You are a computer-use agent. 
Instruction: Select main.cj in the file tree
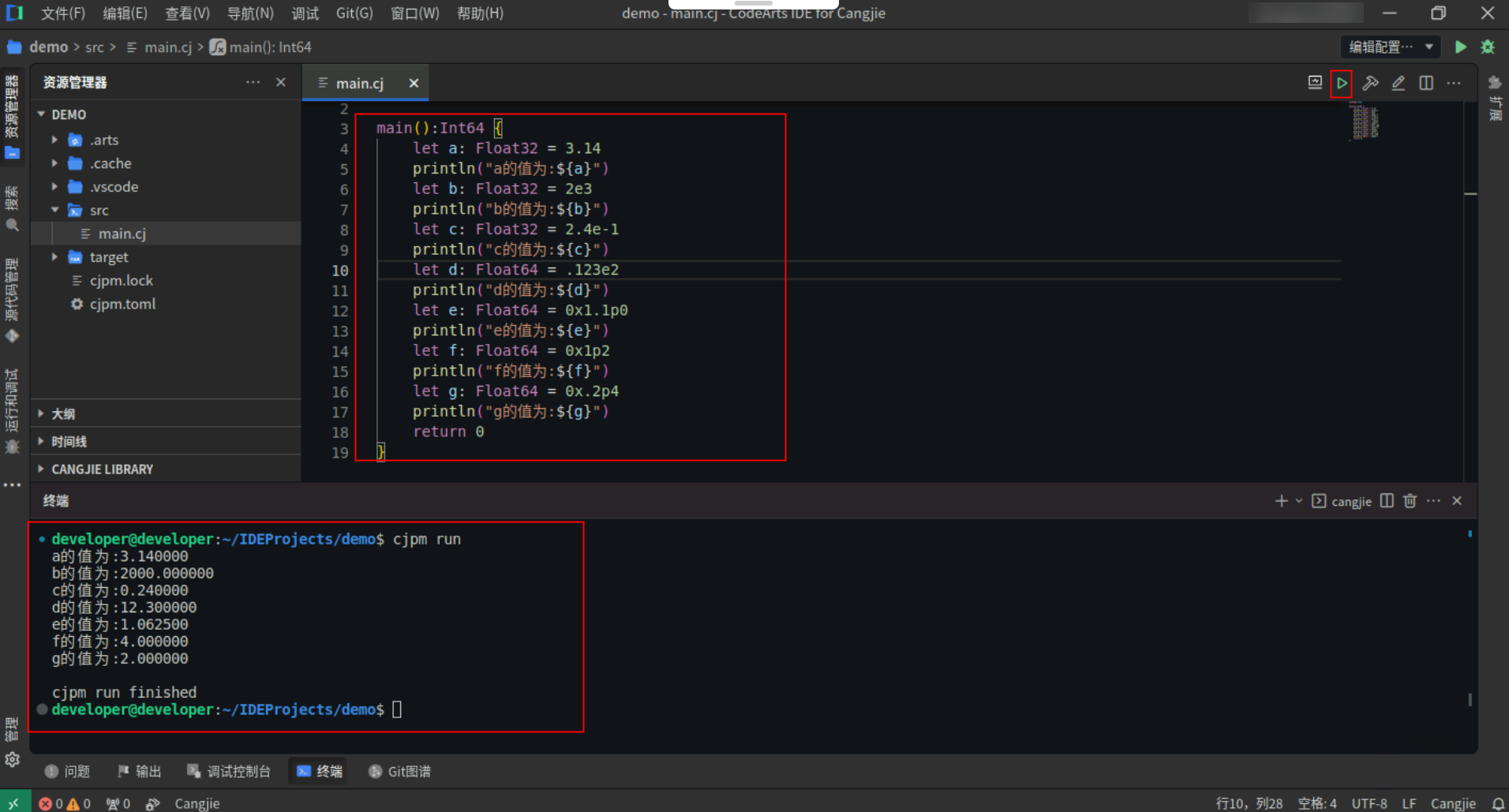tap(166, 234)
